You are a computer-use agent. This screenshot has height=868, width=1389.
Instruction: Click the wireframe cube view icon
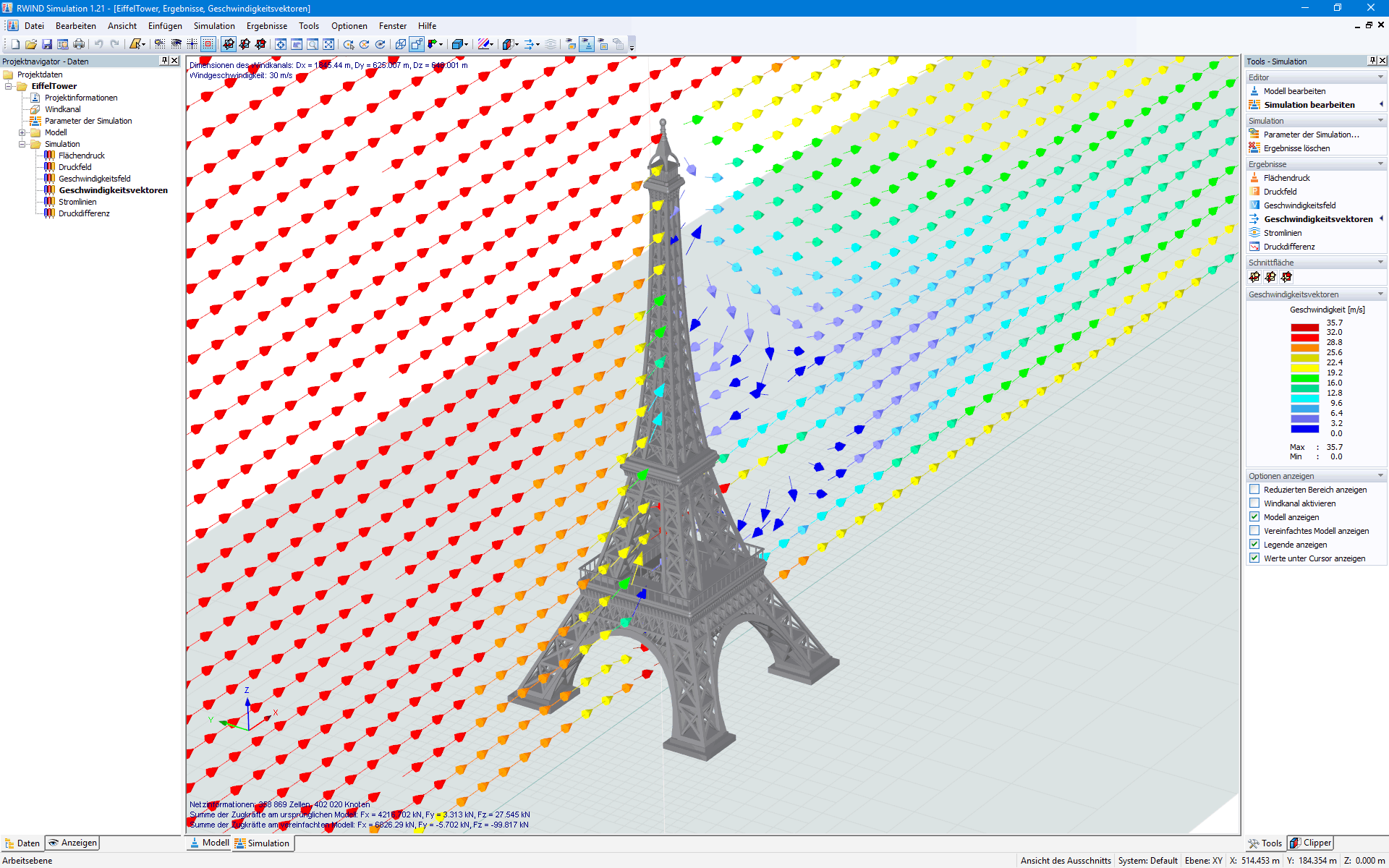(x=400, y=44)
